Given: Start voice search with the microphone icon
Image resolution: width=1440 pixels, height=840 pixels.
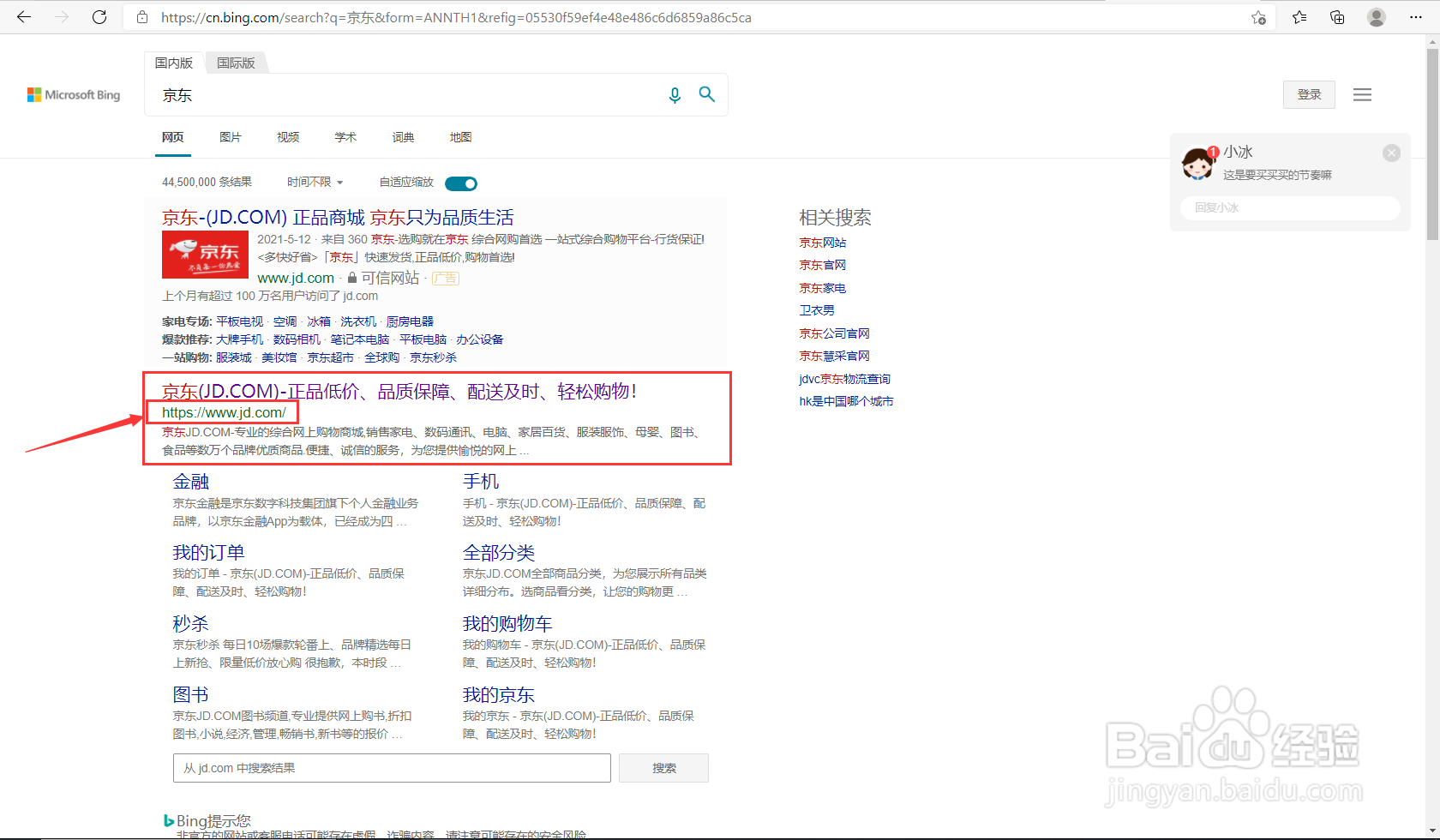Looking at the screenshot, I should tap(675, 95).
